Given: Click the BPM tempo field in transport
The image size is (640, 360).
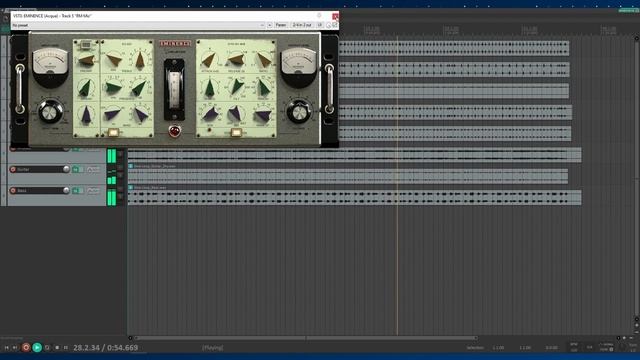Looking at the screenshot, I should [574, 347].
